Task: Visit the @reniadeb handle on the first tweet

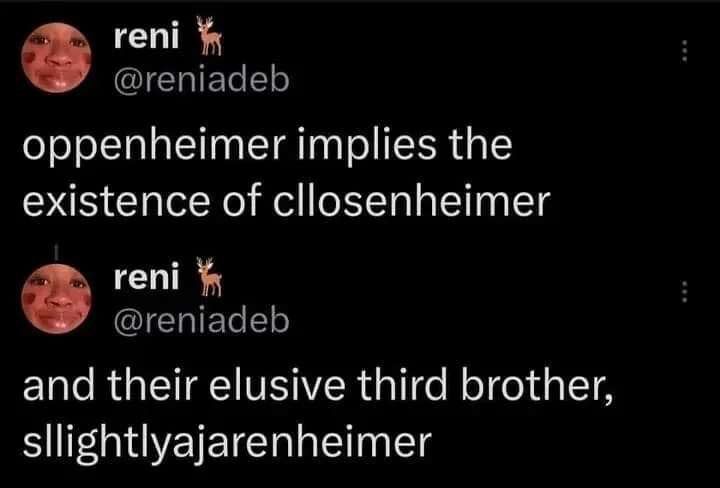Action: [201, 80]
